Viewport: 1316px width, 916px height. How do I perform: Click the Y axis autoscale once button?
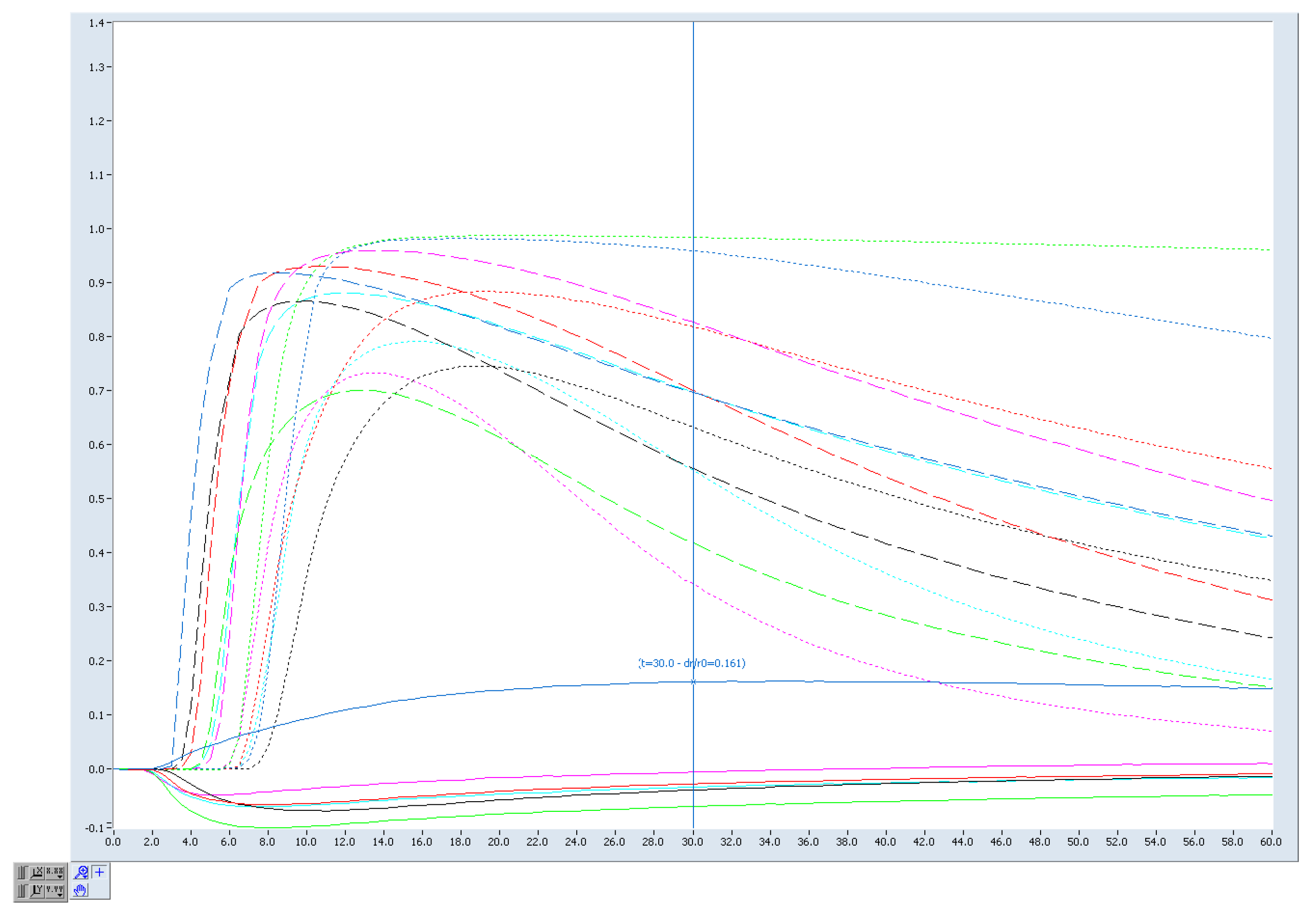tap(37, 891)
